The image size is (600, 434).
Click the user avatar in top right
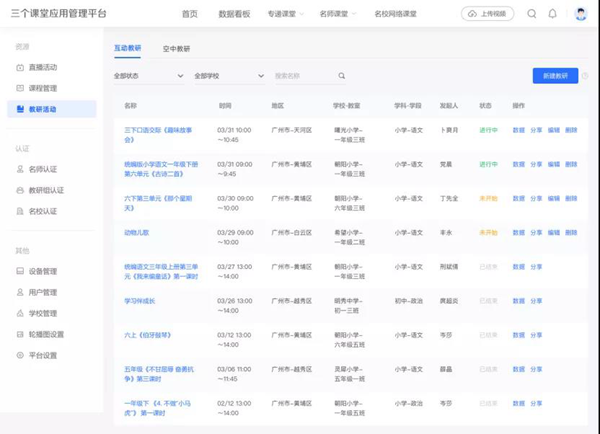click(581, 14)
